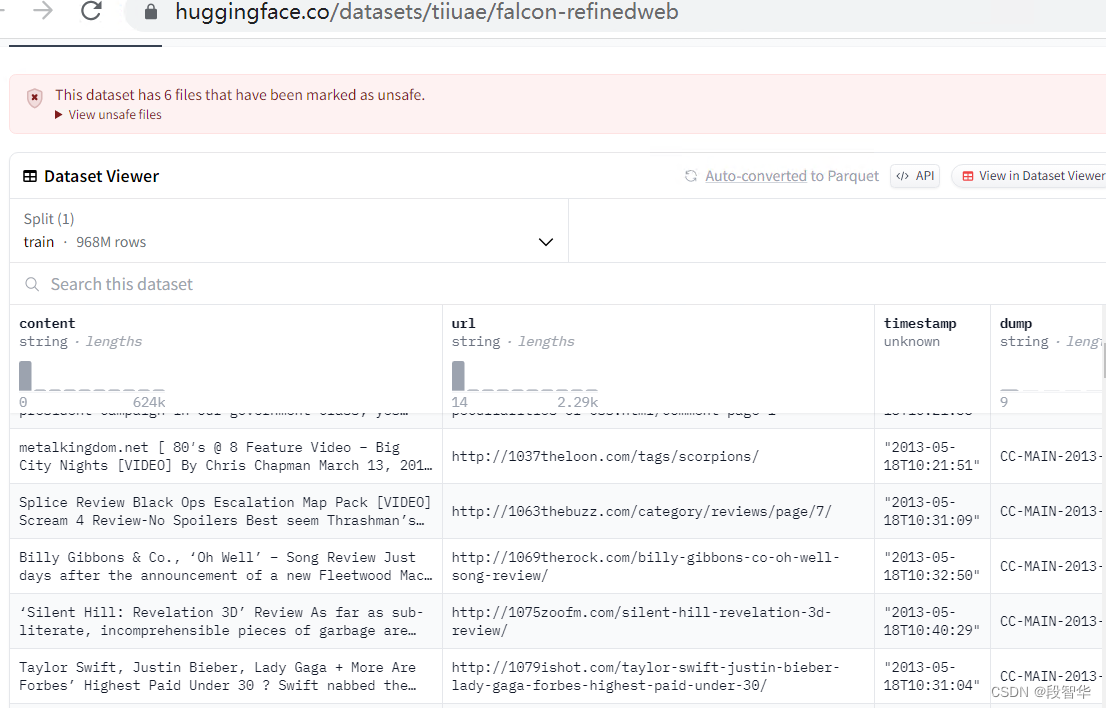Viewport: 1106px width, 708px height.
Task: Click the Silent Hill Revelation 3D cell
Action: click(226, 621)
